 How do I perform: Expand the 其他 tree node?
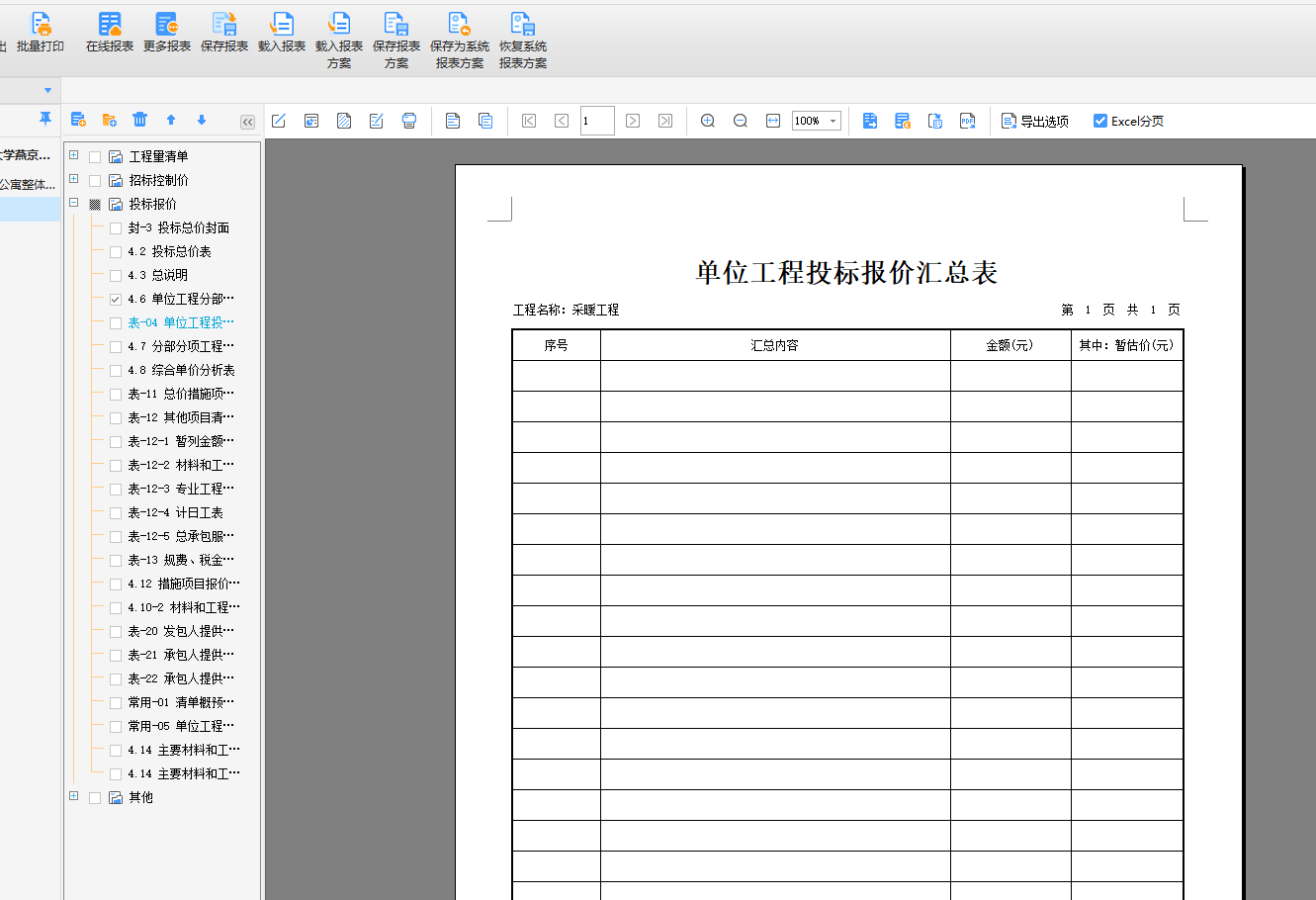(x=73, y=796)
